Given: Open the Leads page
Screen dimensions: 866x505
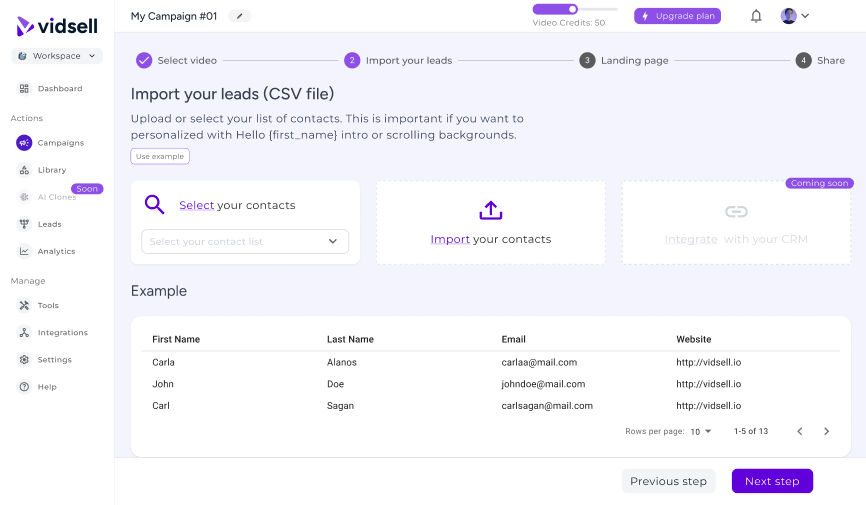Looking at the screenshot, I should tap(50, 224).
